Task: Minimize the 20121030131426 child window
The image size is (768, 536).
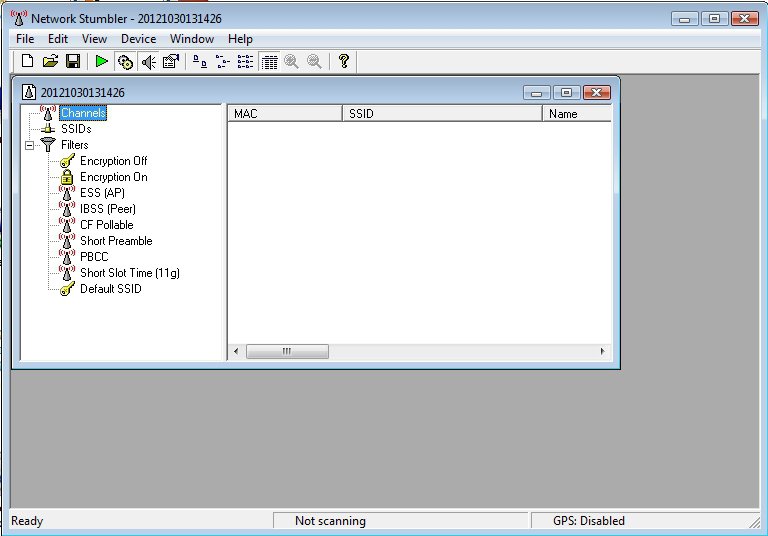Action: tap(537, 93)
